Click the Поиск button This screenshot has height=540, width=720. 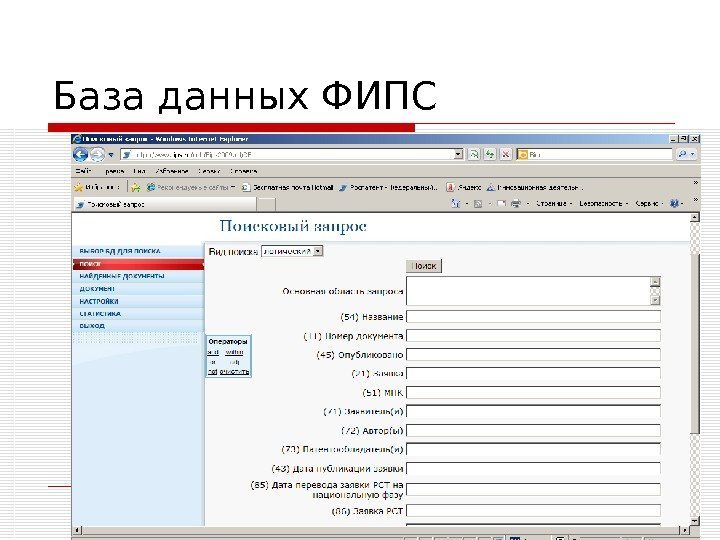[x=424, y=266]
